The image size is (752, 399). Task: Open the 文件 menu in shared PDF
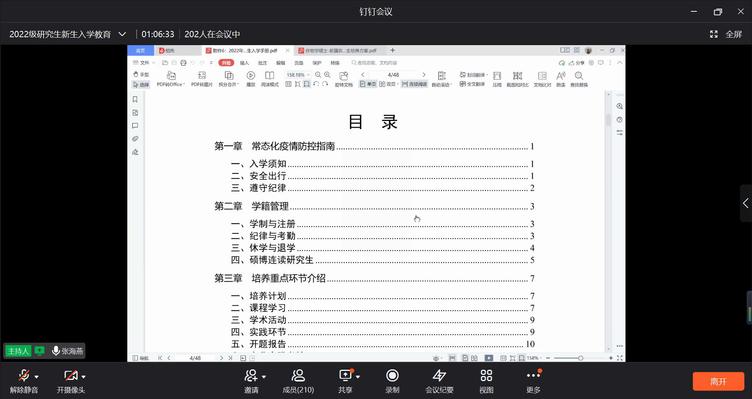(141, 63)
